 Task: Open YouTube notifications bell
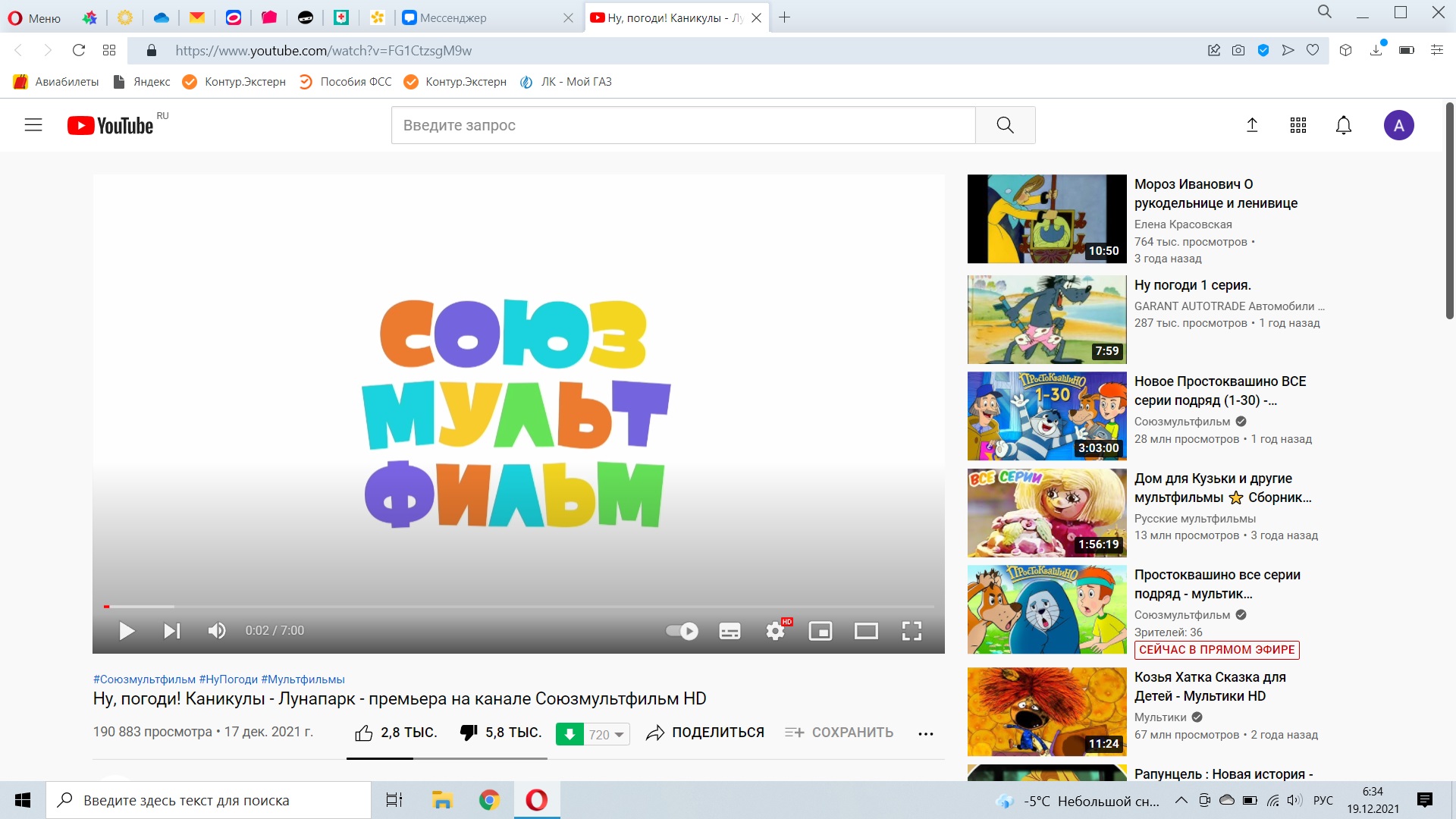pos(1344,125)
